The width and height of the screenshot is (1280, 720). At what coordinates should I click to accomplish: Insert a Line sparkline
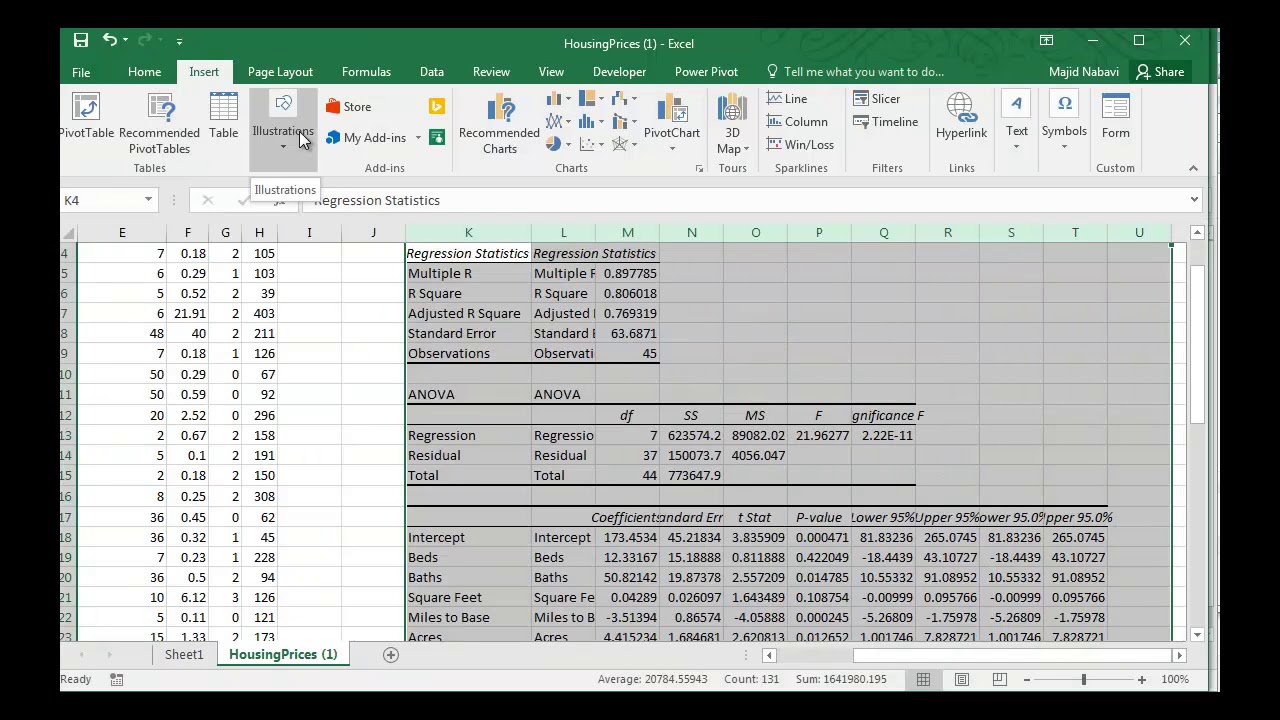[x=787, y=99]
